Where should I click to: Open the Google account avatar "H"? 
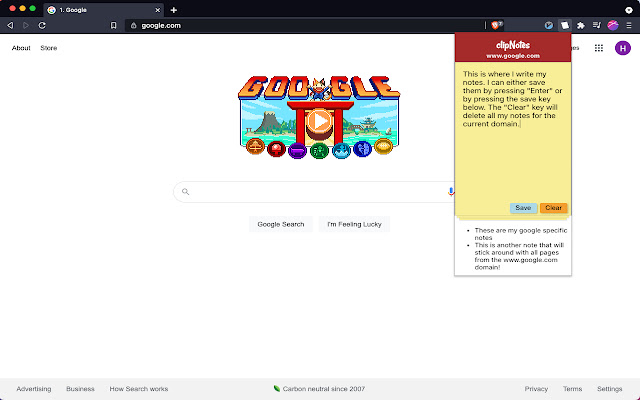[622, 48]
